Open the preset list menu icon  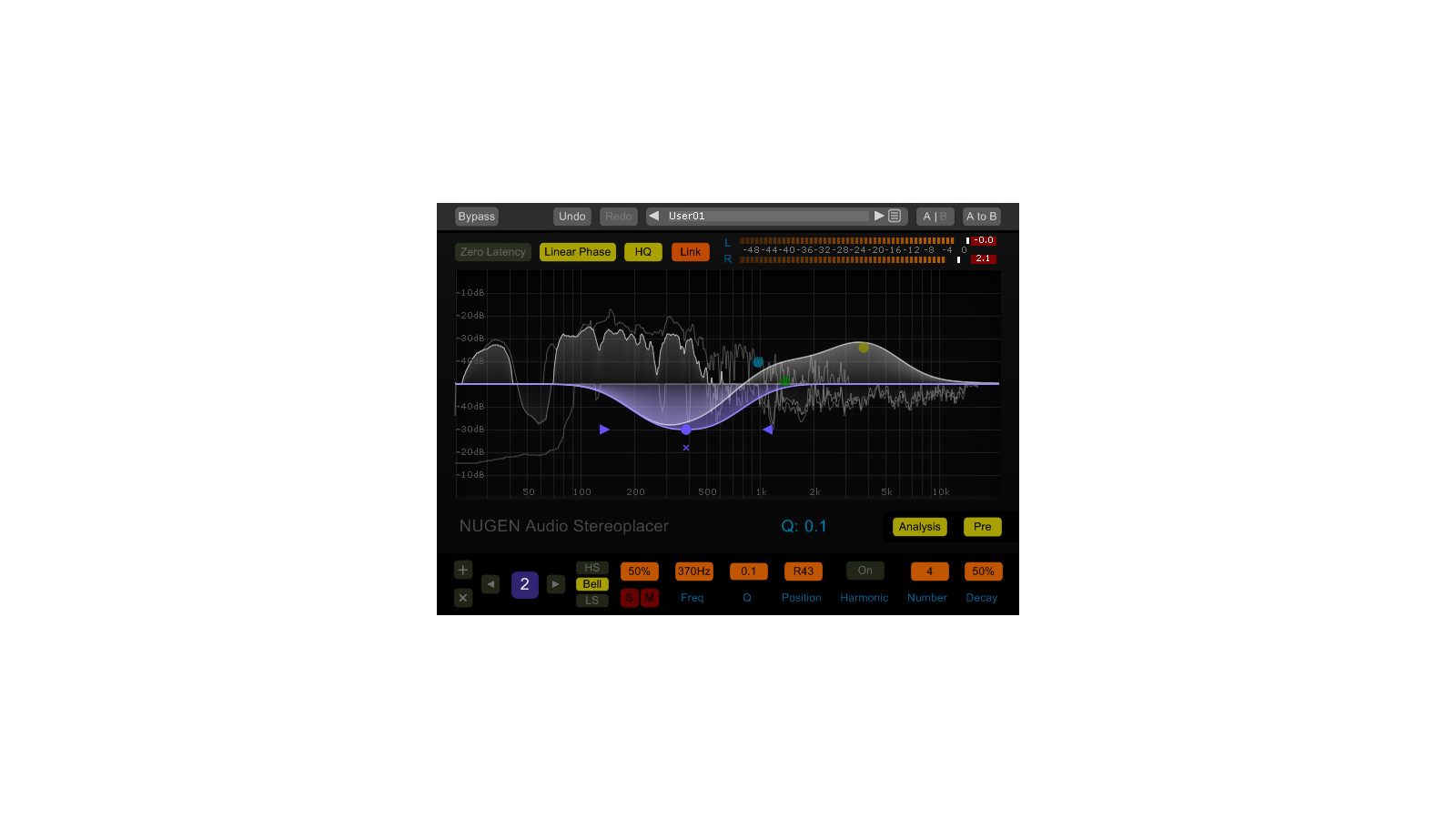click(x=895, y=217)
